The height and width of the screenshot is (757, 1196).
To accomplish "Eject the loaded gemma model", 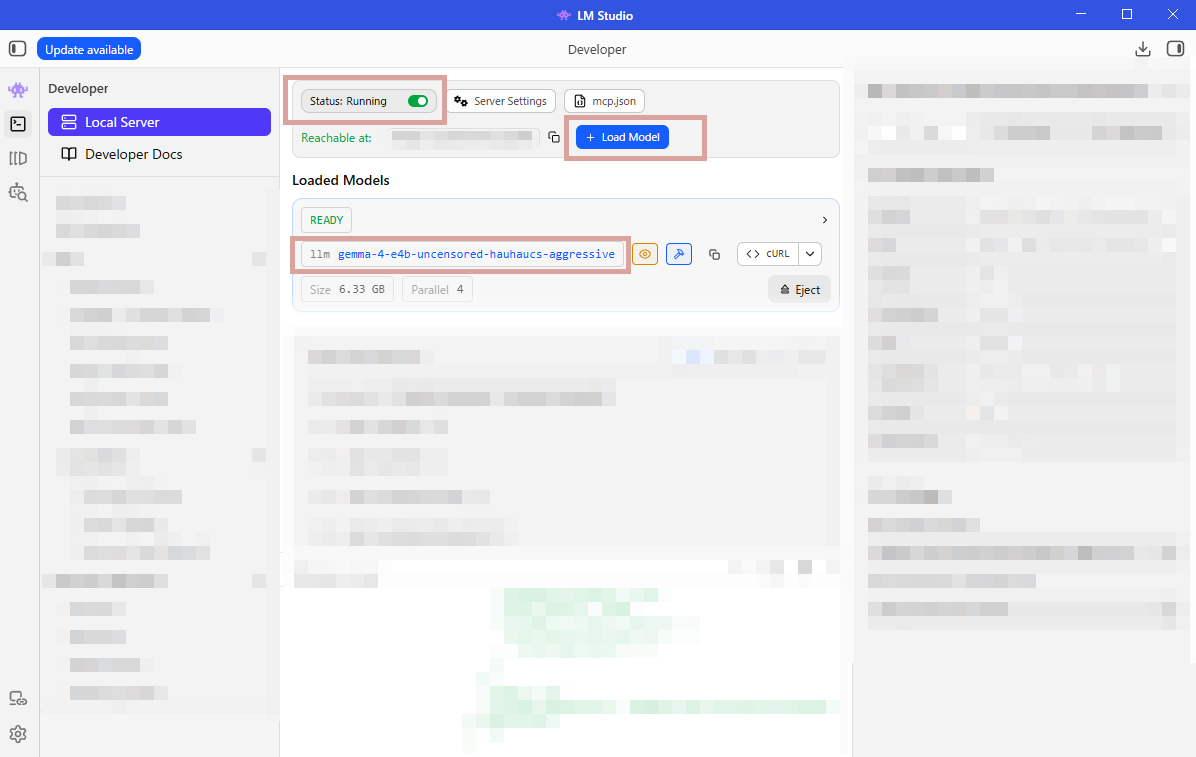I will (x=799, y=289).
